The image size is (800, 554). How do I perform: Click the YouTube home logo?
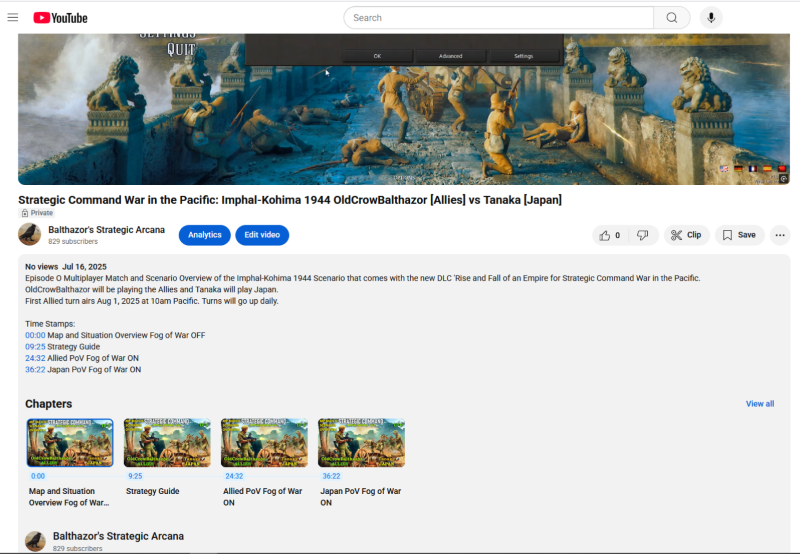click(x=60, y=18)
